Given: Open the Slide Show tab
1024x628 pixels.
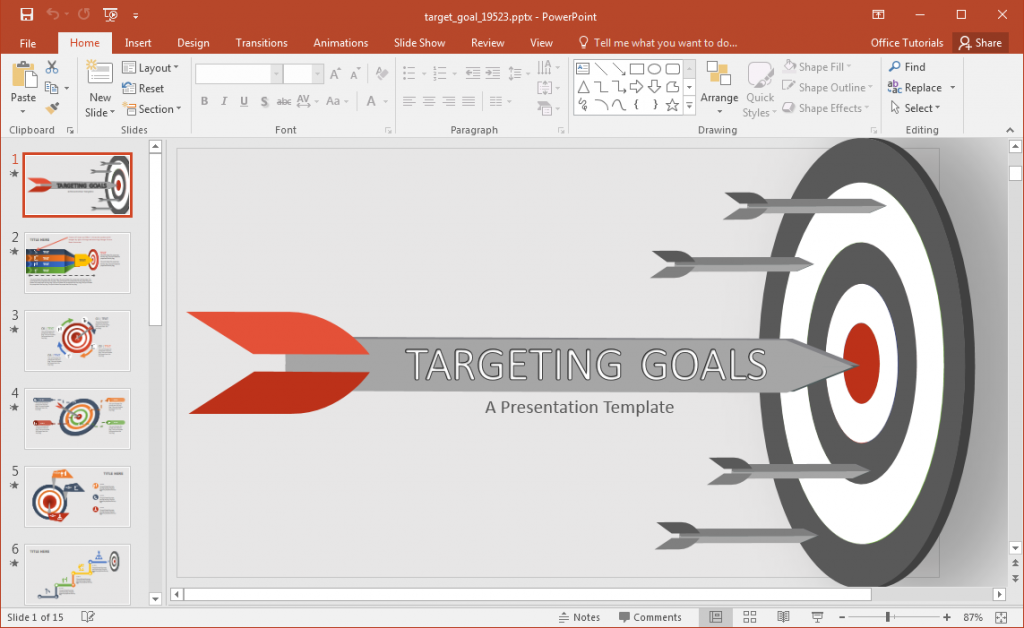Looking at the screenshot, I should [419, 42].
